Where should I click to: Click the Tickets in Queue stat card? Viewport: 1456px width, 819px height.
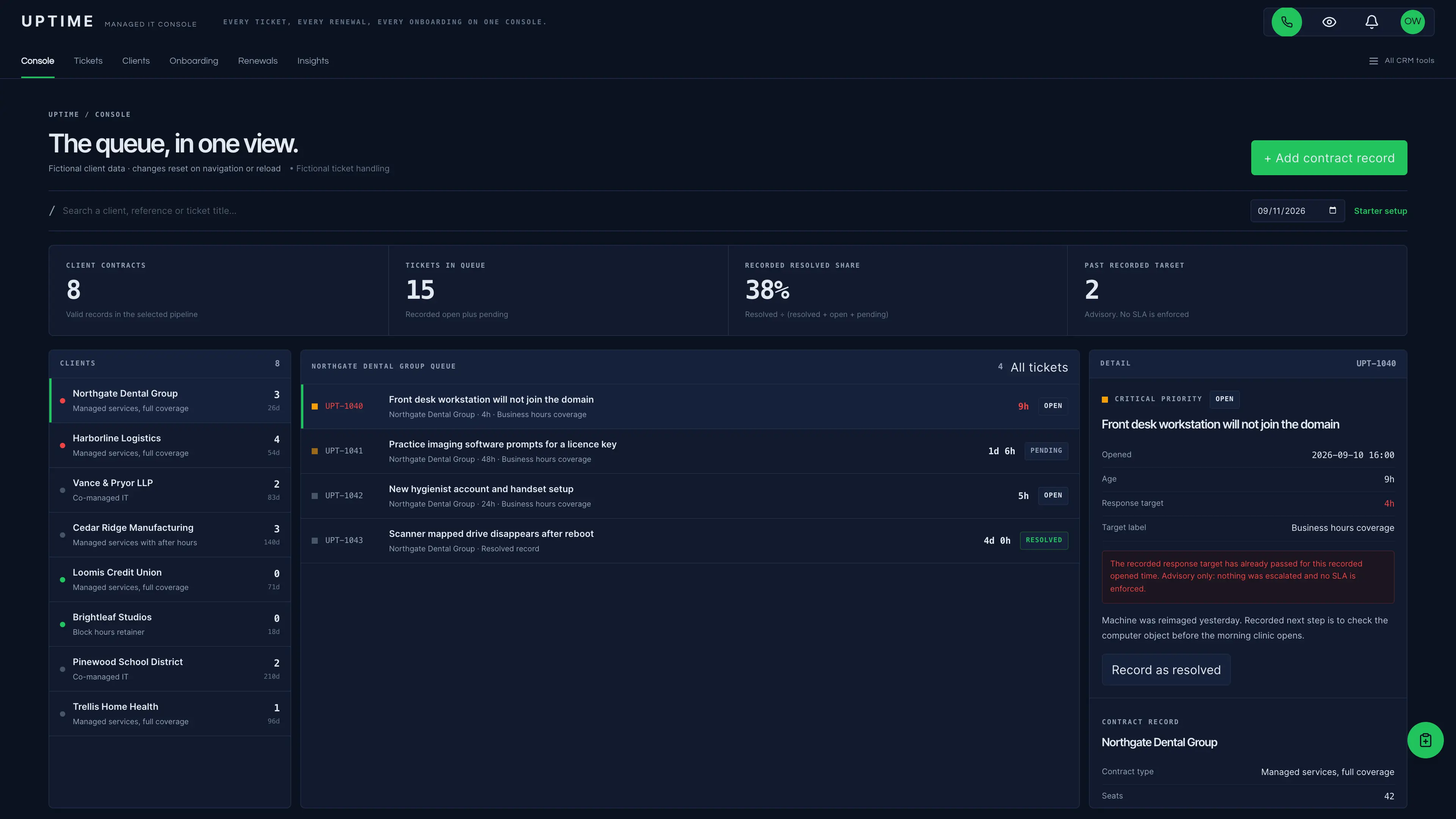tap(558, 290)
